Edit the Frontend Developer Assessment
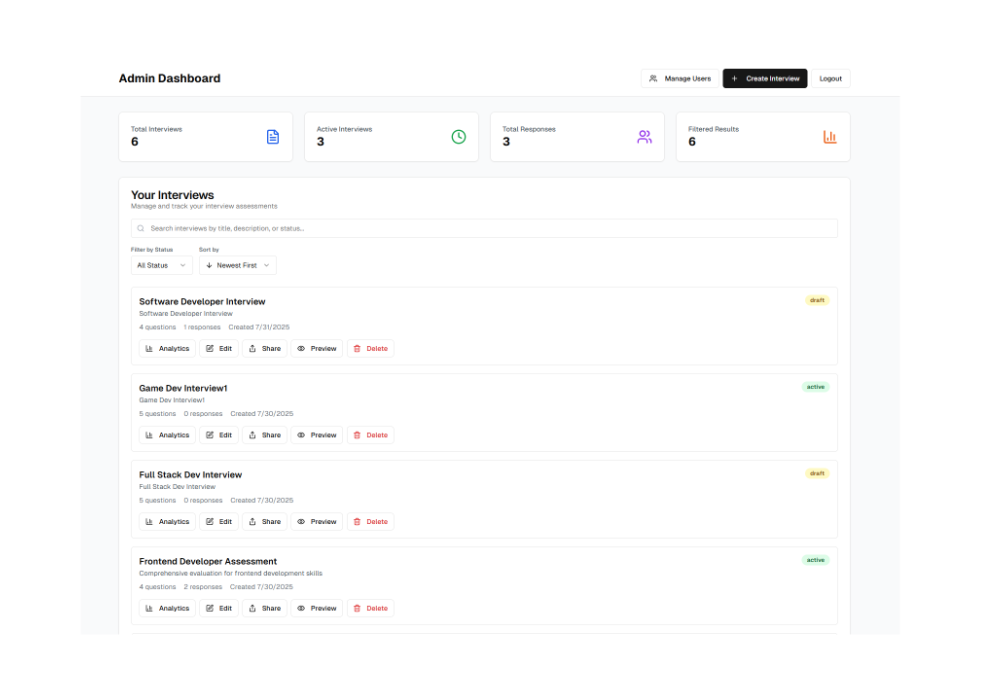This screenshot has width=983, height=695. pyautogui.click(x=219, y=608)
